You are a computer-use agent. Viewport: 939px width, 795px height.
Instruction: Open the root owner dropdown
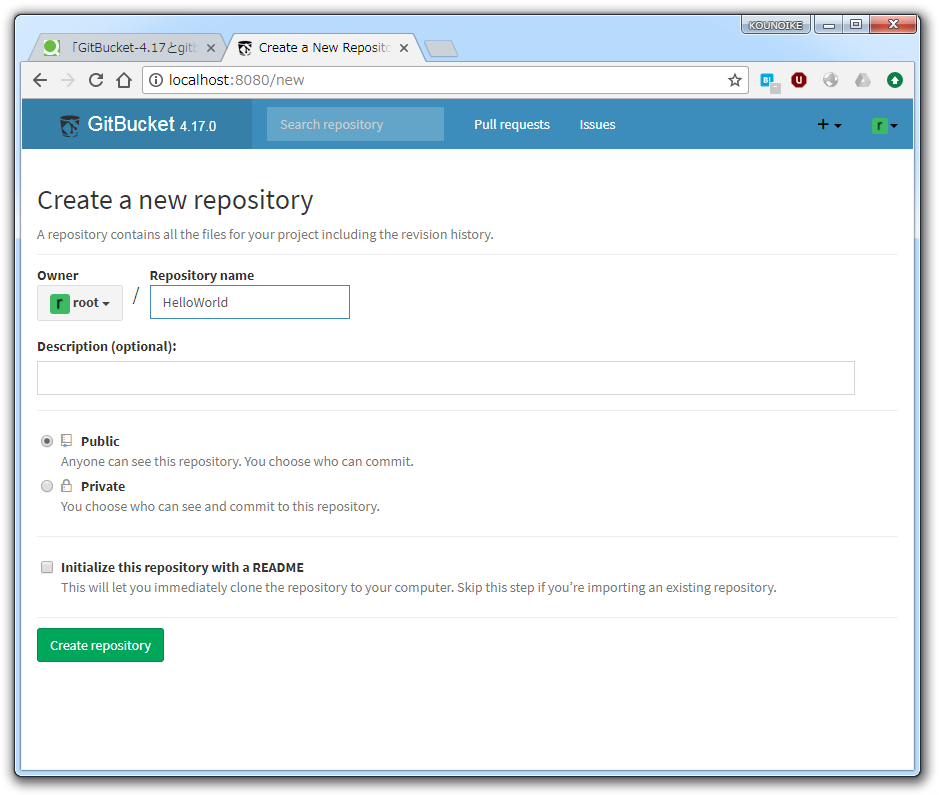80,302
